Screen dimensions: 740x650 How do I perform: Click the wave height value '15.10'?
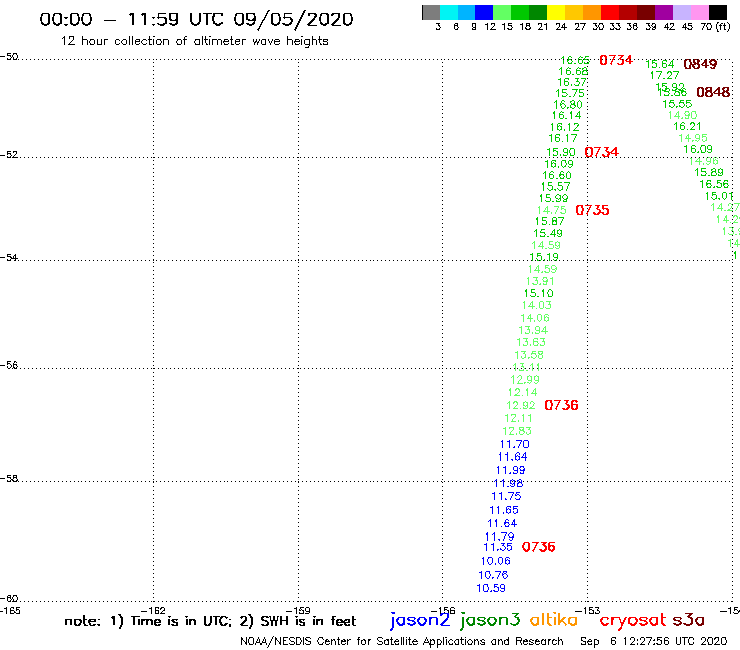(x=538, y=293)
